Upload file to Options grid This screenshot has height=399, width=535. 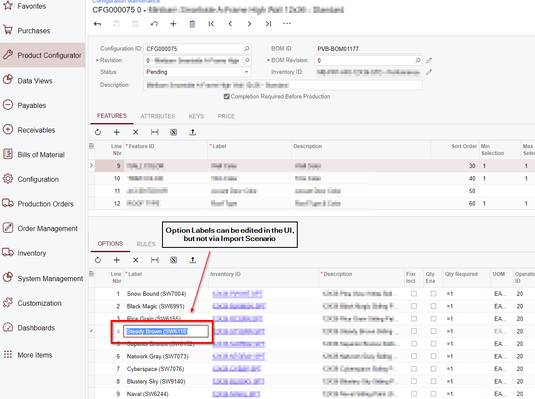pos(192,260)
